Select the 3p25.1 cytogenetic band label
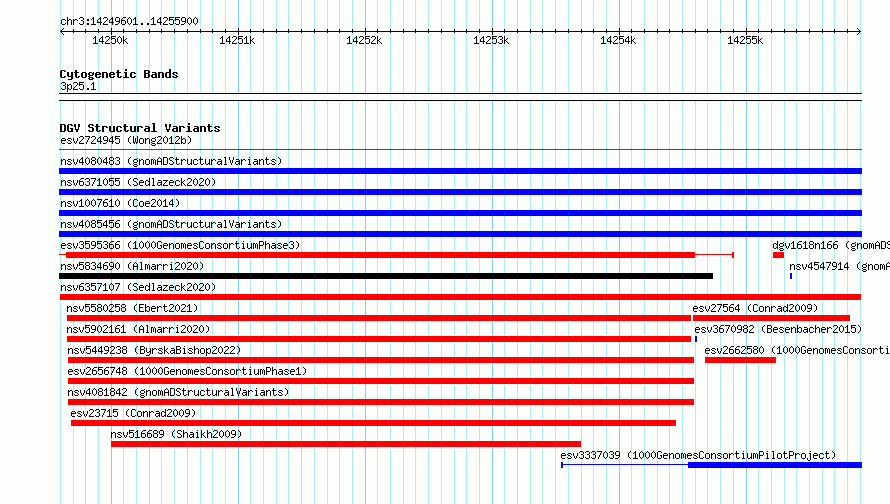 coord(78,86)
